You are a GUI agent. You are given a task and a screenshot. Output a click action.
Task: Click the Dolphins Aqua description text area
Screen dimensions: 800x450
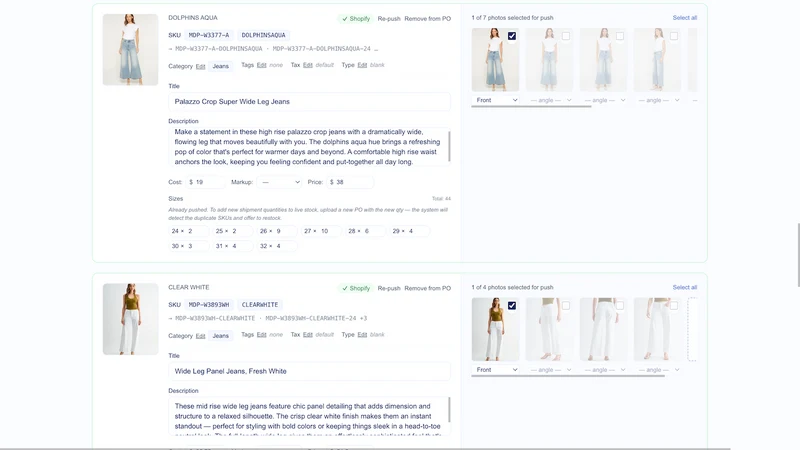tap(308, 146)
